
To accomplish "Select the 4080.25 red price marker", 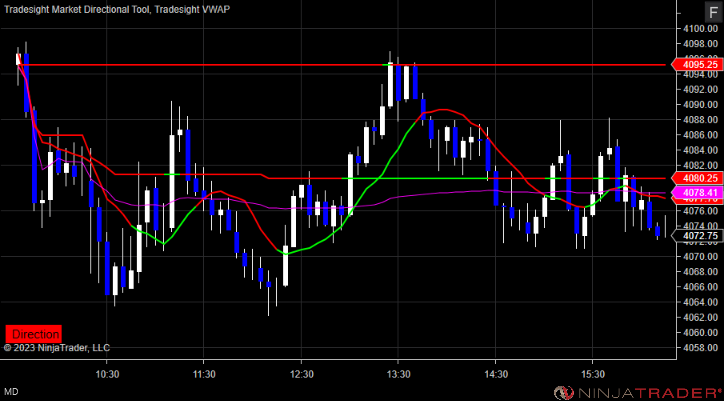I will pyautogui.click(x=697, y=178).
